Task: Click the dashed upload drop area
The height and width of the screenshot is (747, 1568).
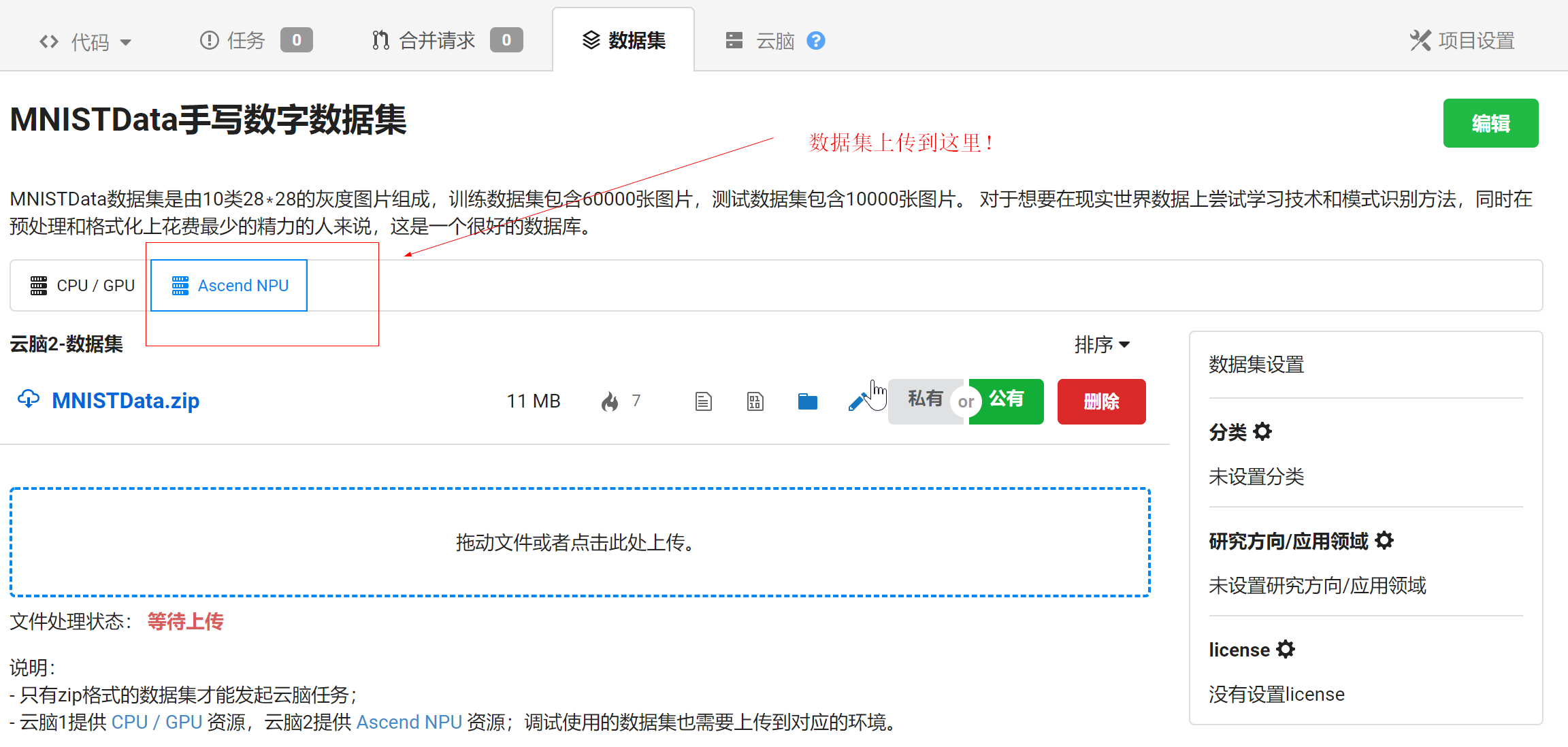Action: tap(580, 542)
